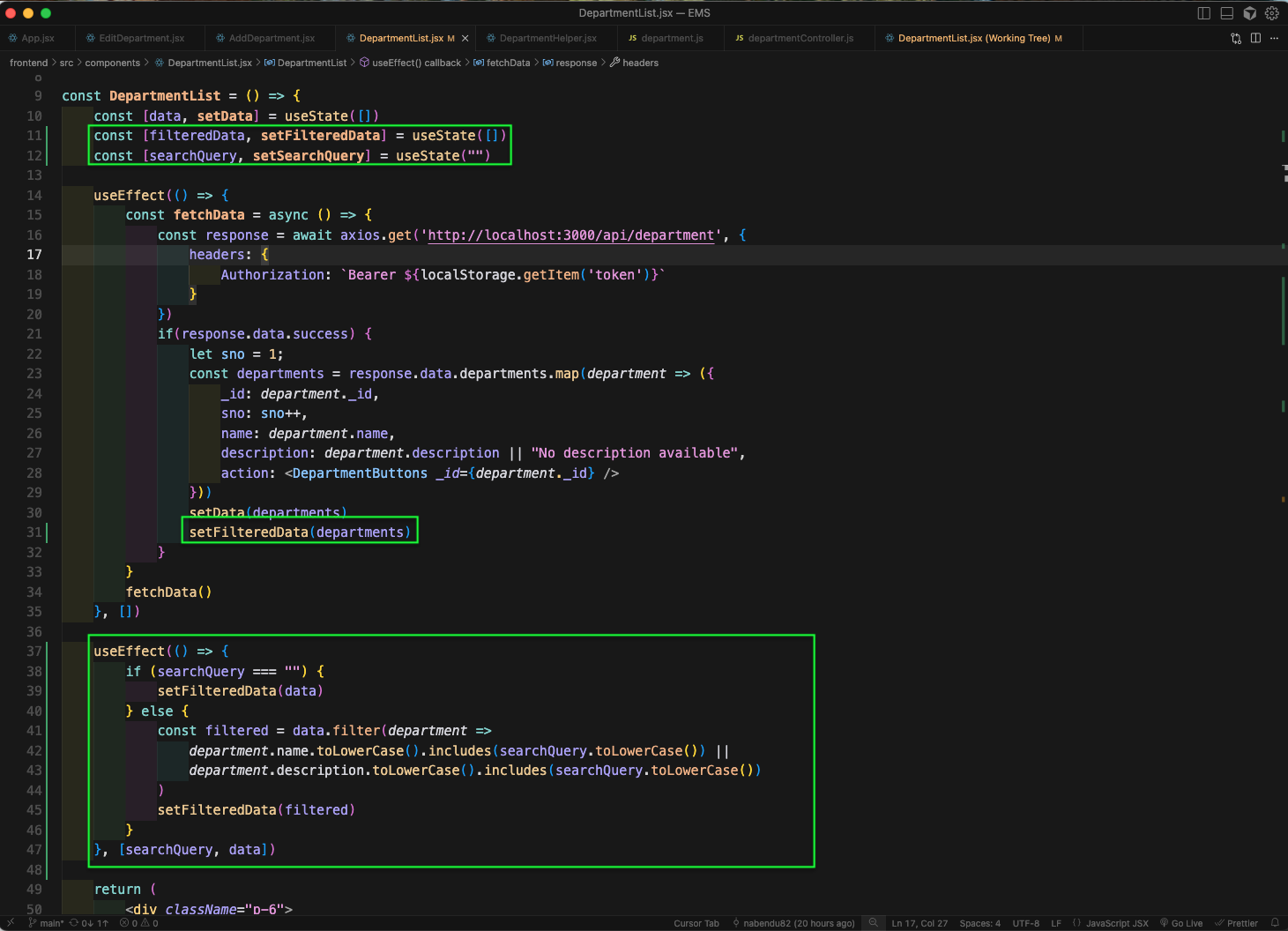1288x931 pixels.
Task: Toggle the bottom panel visibility
Action: click(1226, 13)
